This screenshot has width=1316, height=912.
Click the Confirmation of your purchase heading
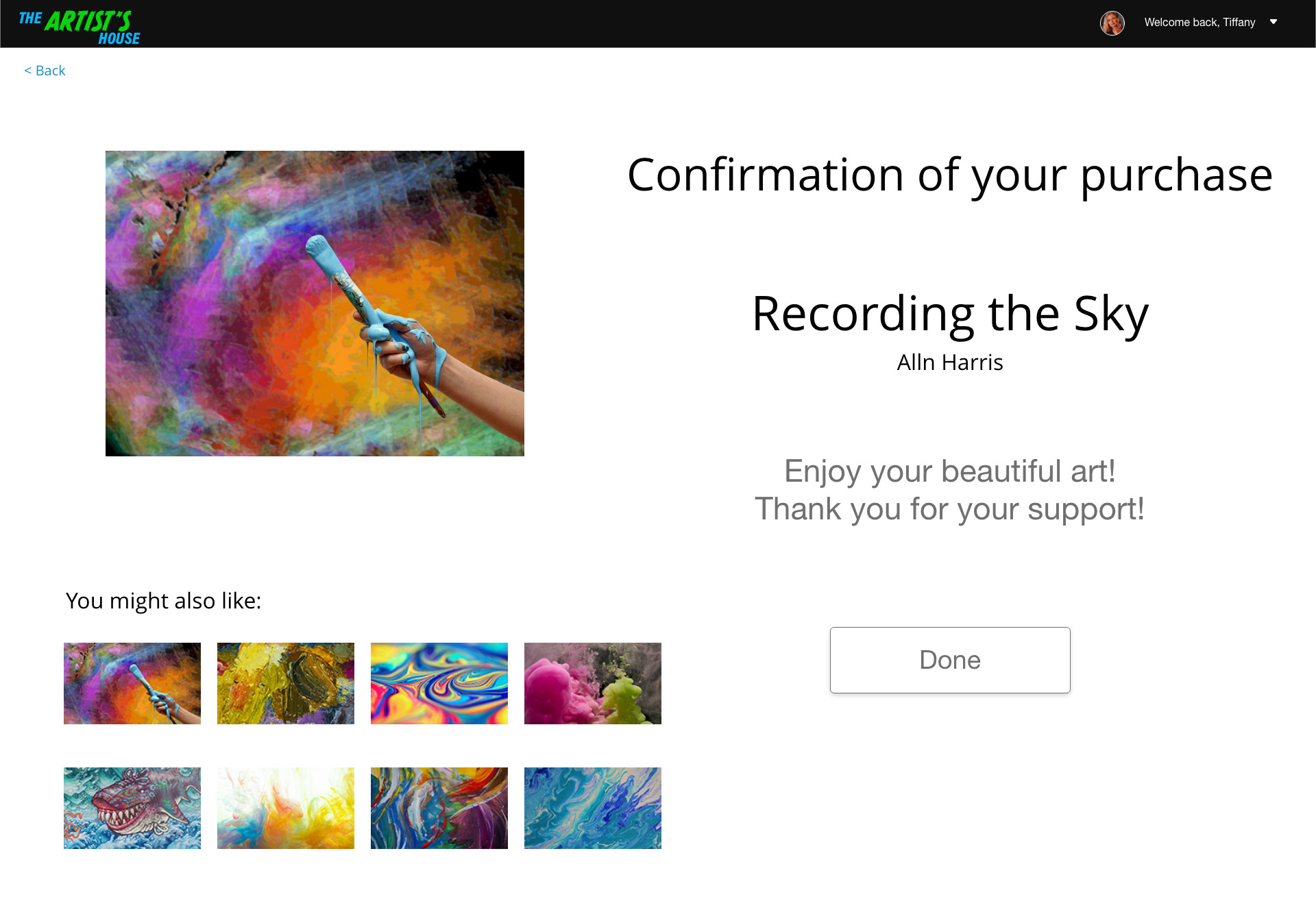click(x=950, y=175)
